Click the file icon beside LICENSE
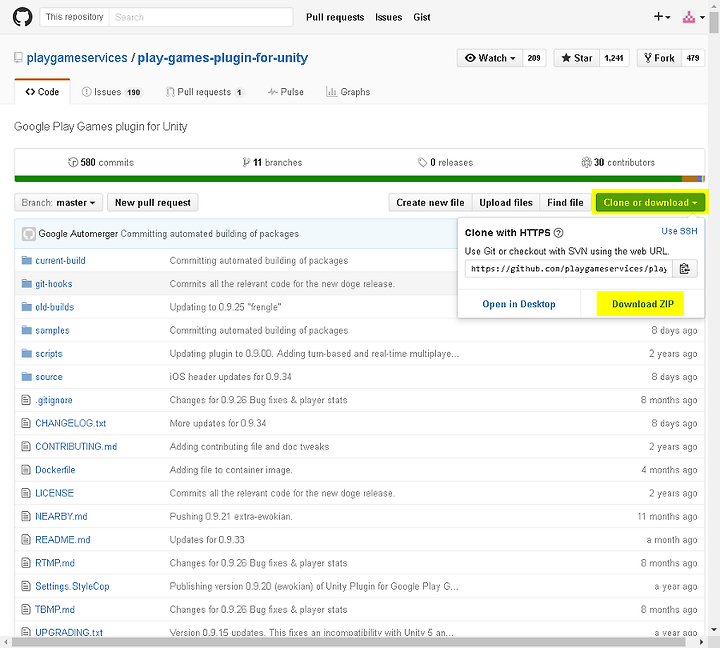 tap(26, 493)
